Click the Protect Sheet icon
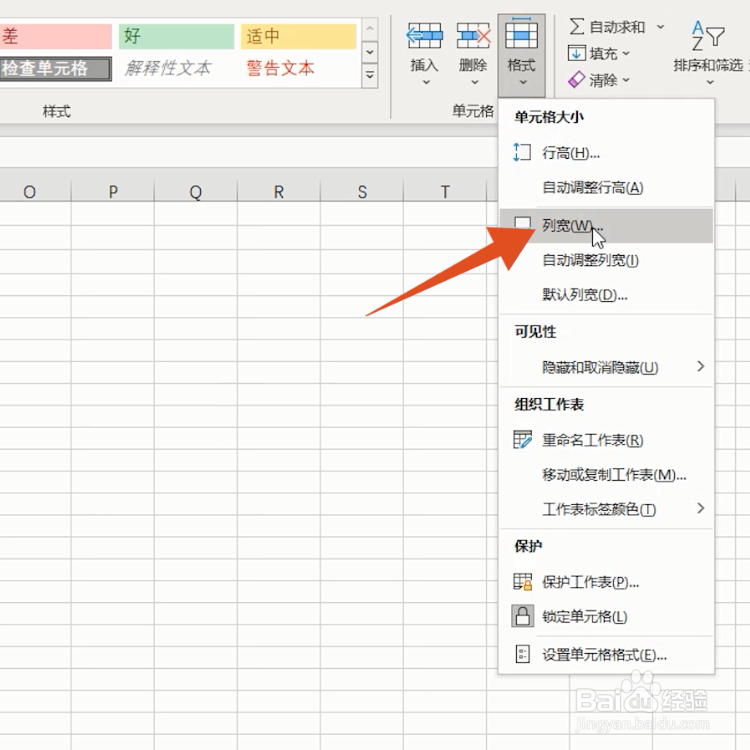 [x=522, y=582]
